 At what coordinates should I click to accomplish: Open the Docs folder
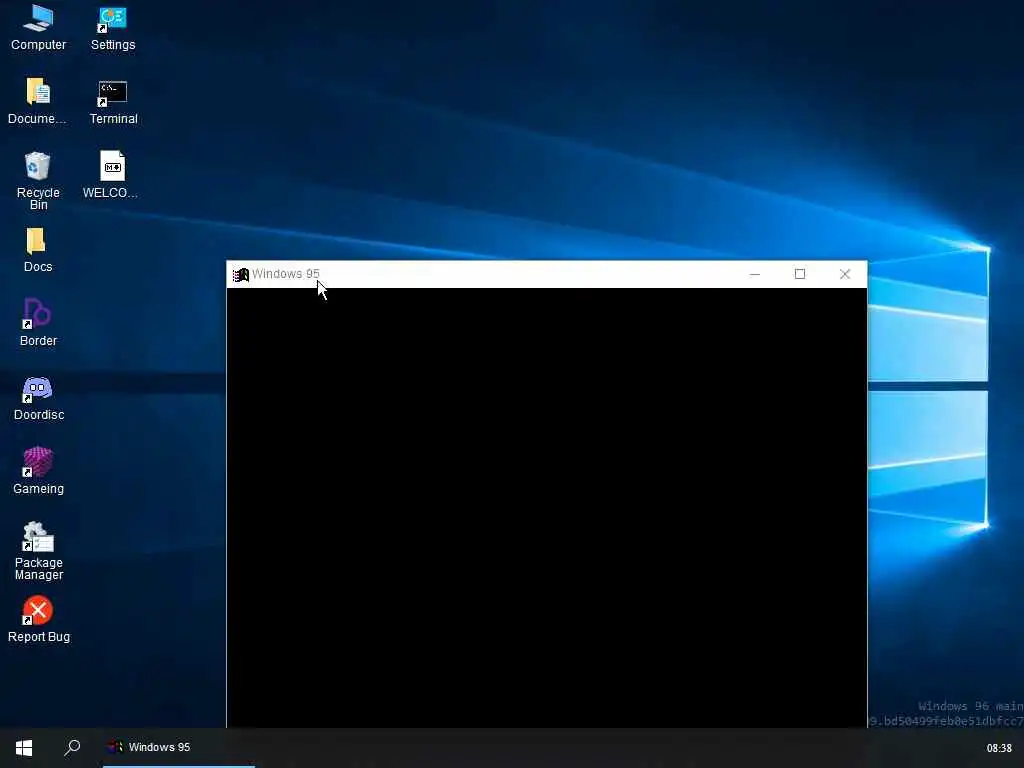tap(37, 249)
